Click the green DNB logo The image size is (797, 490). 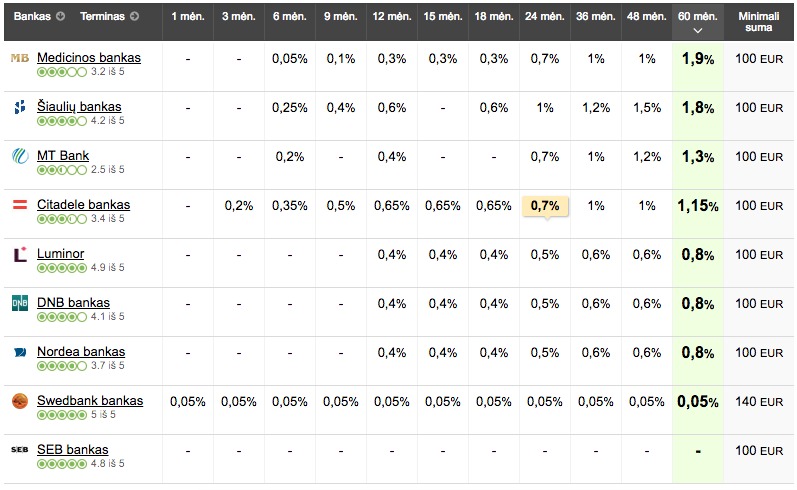pos(19,303)
